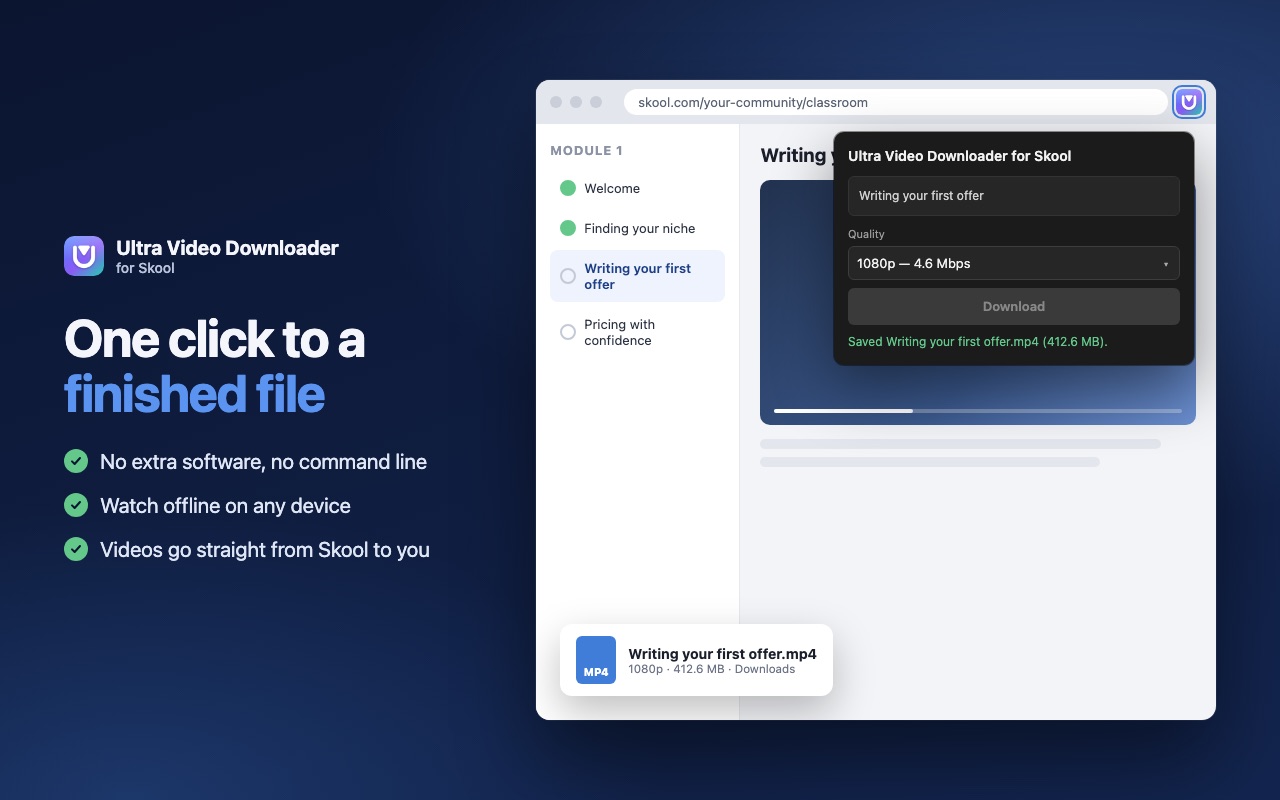Click the Download button in the popup

[x=1014, y=306]
